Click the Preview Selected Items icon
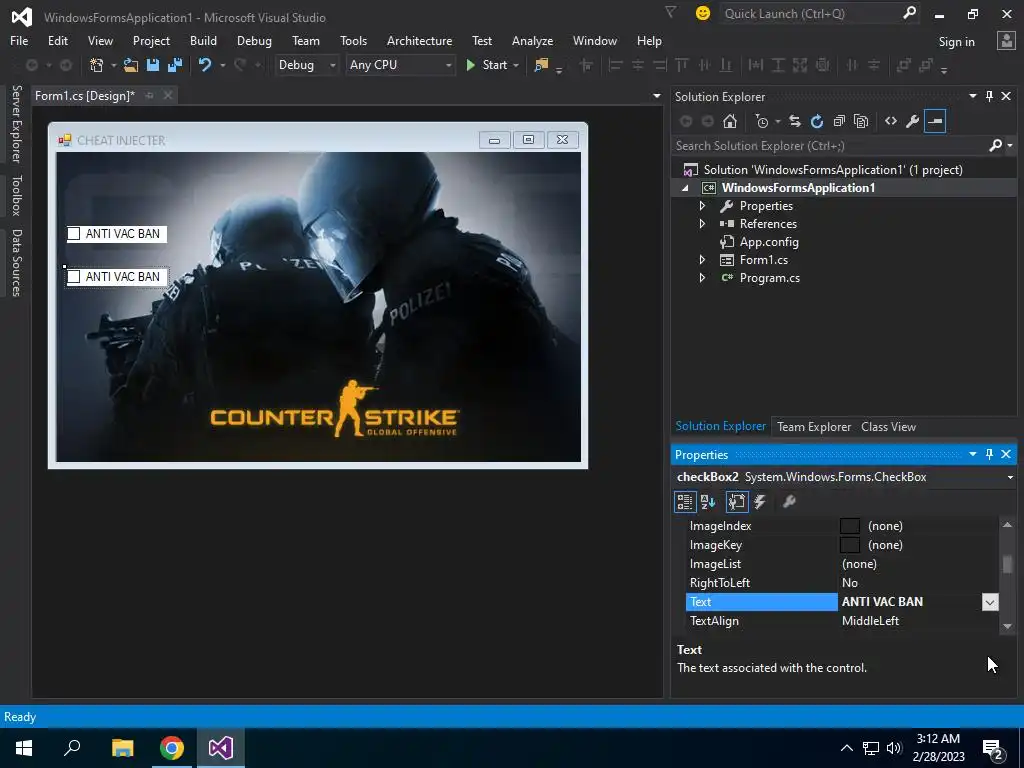 click(x=935, y=121)
